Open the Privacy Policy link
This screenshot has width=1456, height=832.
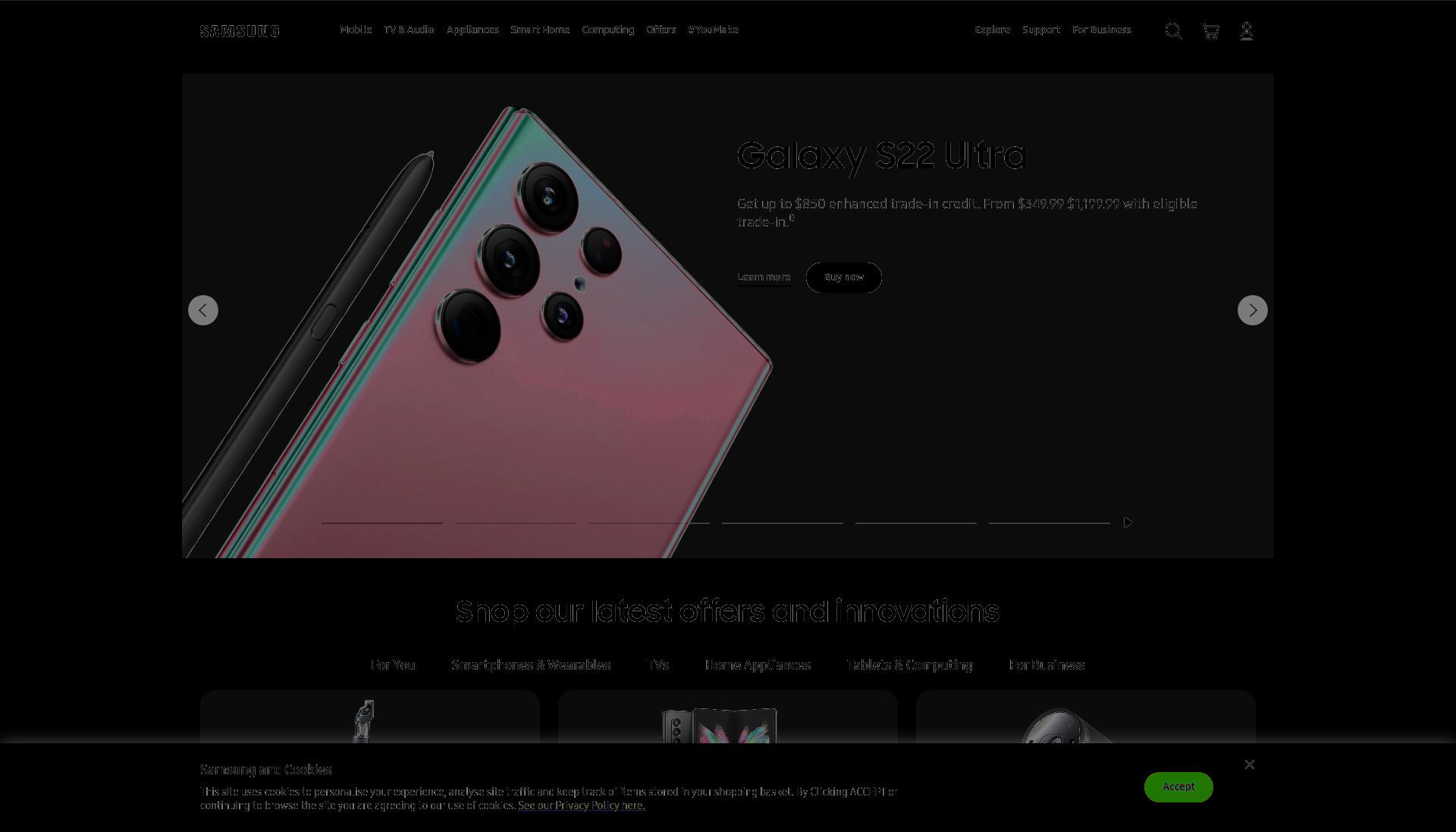click(582, 805)
